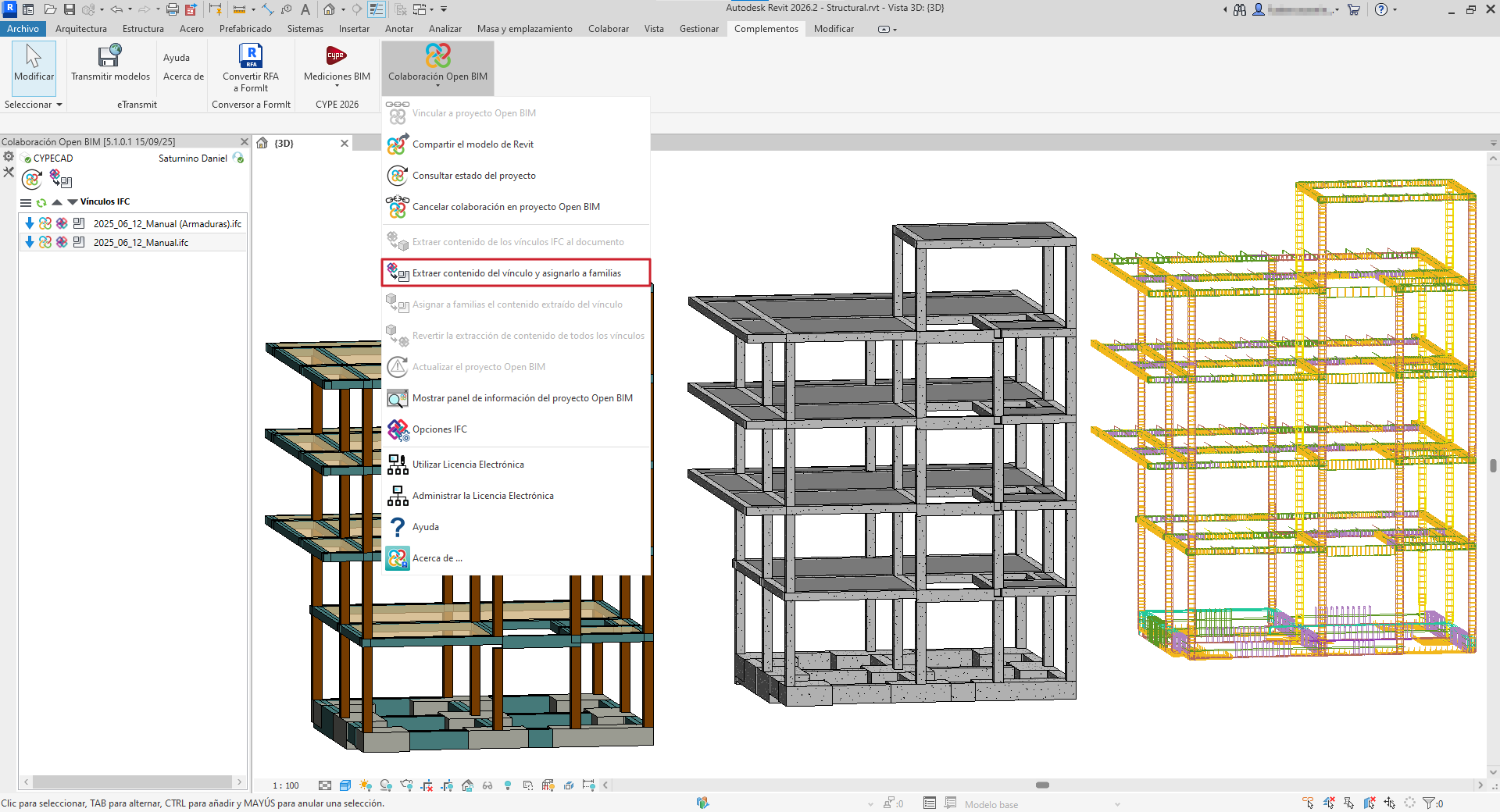The image size is (1500, 812).
Task: Select Utilizar Licencia Electrónica
Action: pyautogui.click(x=516, y=465)
